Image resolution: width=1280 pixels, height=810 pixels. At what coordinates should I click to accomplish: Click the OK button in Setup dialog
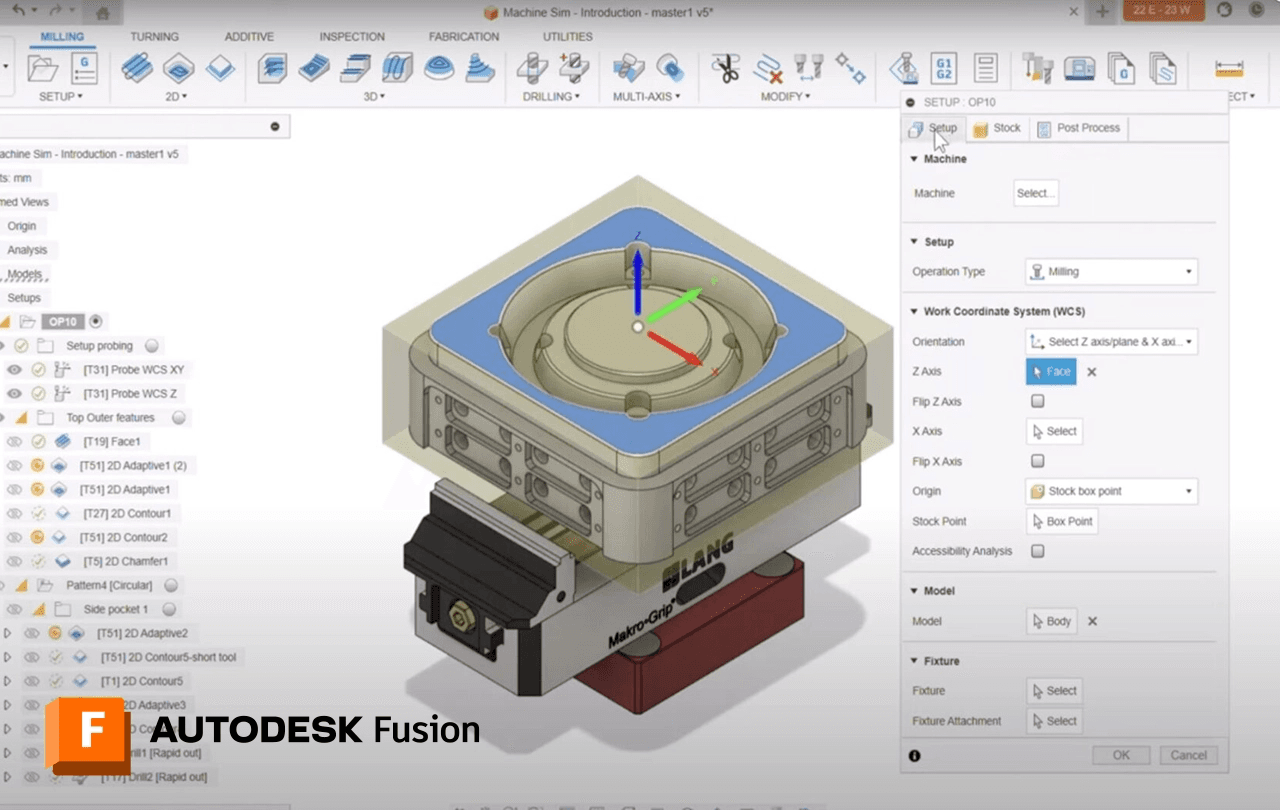[1120, 755]
